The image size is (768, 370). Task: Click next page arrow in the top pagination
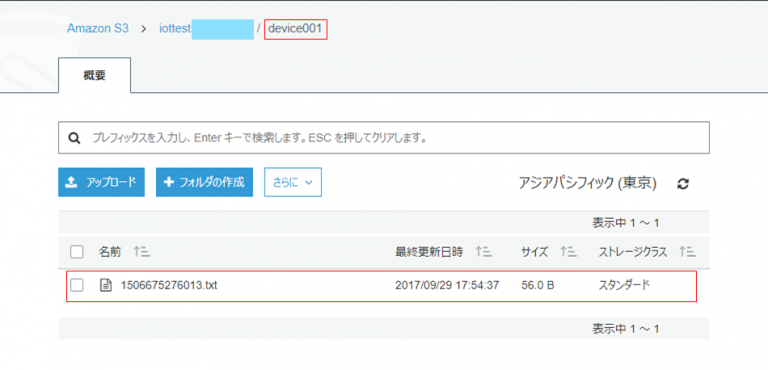[x=670, y=223]
